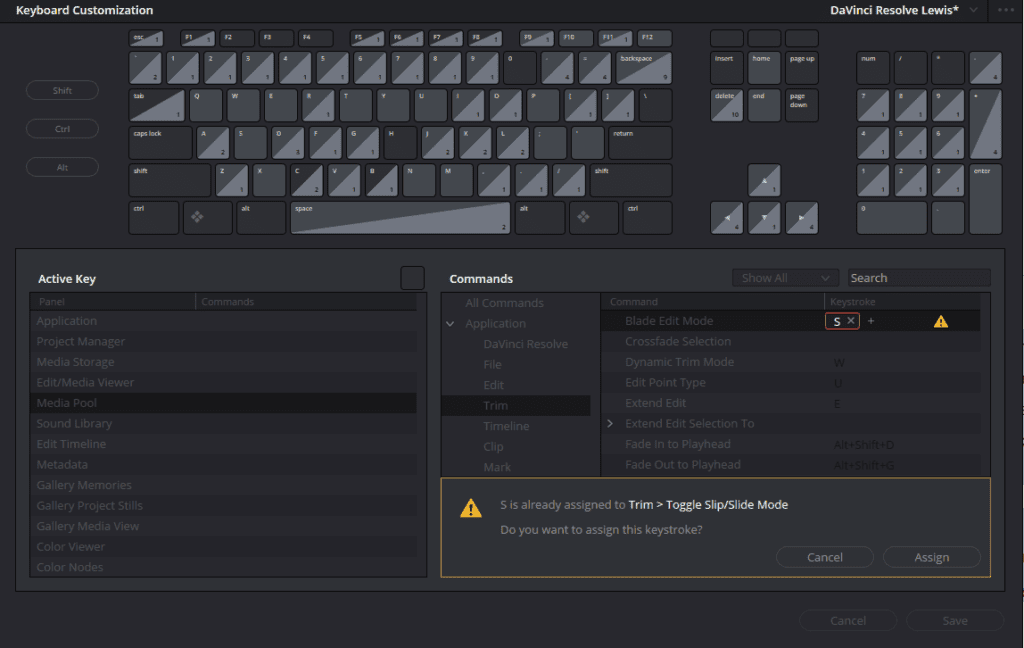Toggle the Alt modifier button
The width and height of the screenshot is (1024, 648).
pos(62,167)
